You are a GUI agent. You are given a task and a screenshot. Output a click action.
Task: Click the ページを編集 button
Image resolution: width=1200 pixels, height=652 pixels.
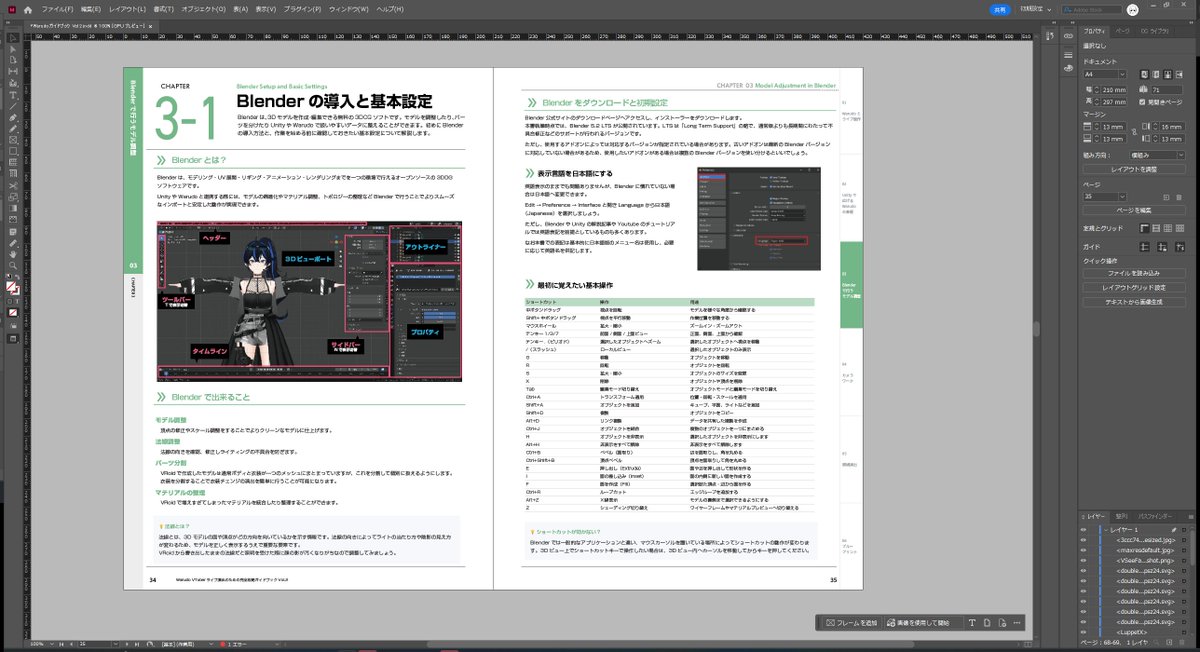click(x=1136, y=210)
